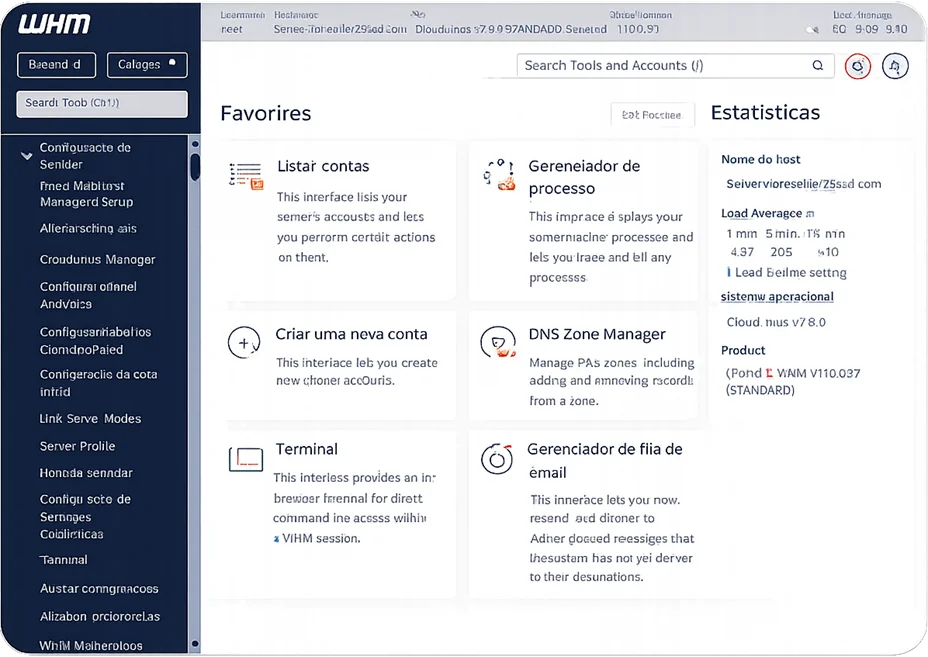Image resolution: width=928 pixels, height=657 pixels.
Task: Open the process manager icon
Action: point(499,174)
